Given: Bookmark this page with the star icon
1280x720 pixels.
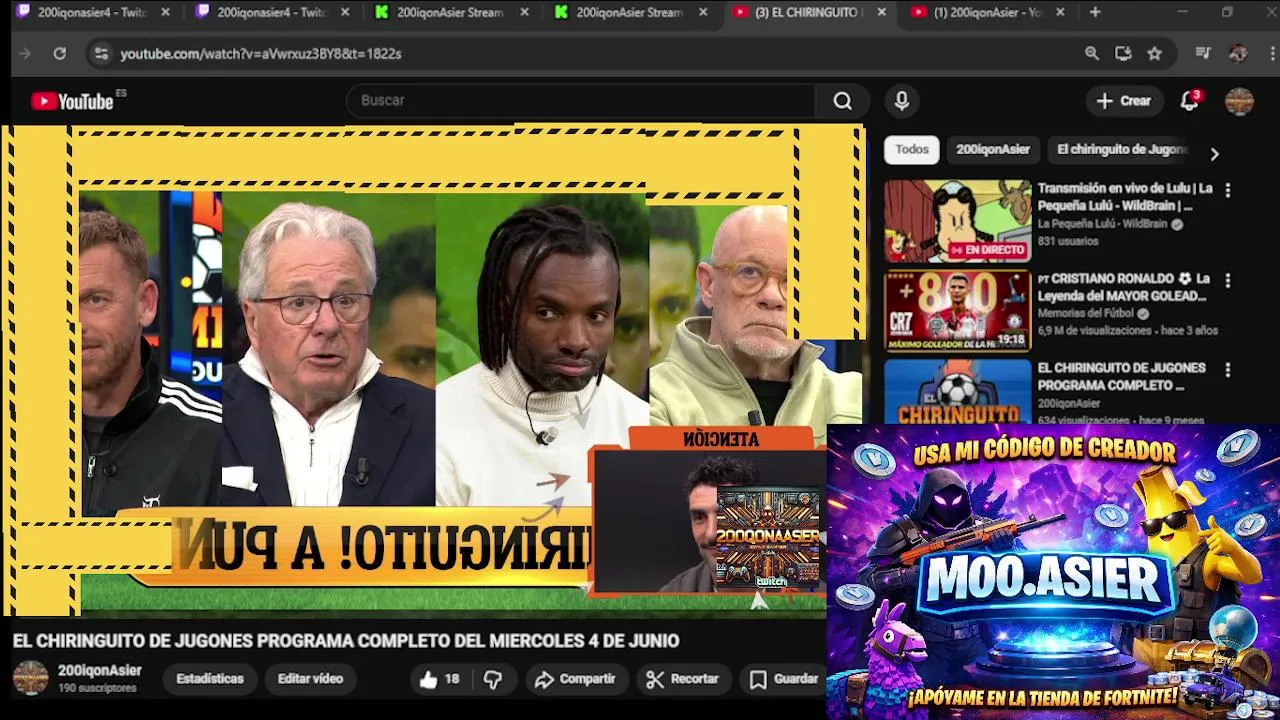Looking at the screenshot, I should tap(1155, 53).
